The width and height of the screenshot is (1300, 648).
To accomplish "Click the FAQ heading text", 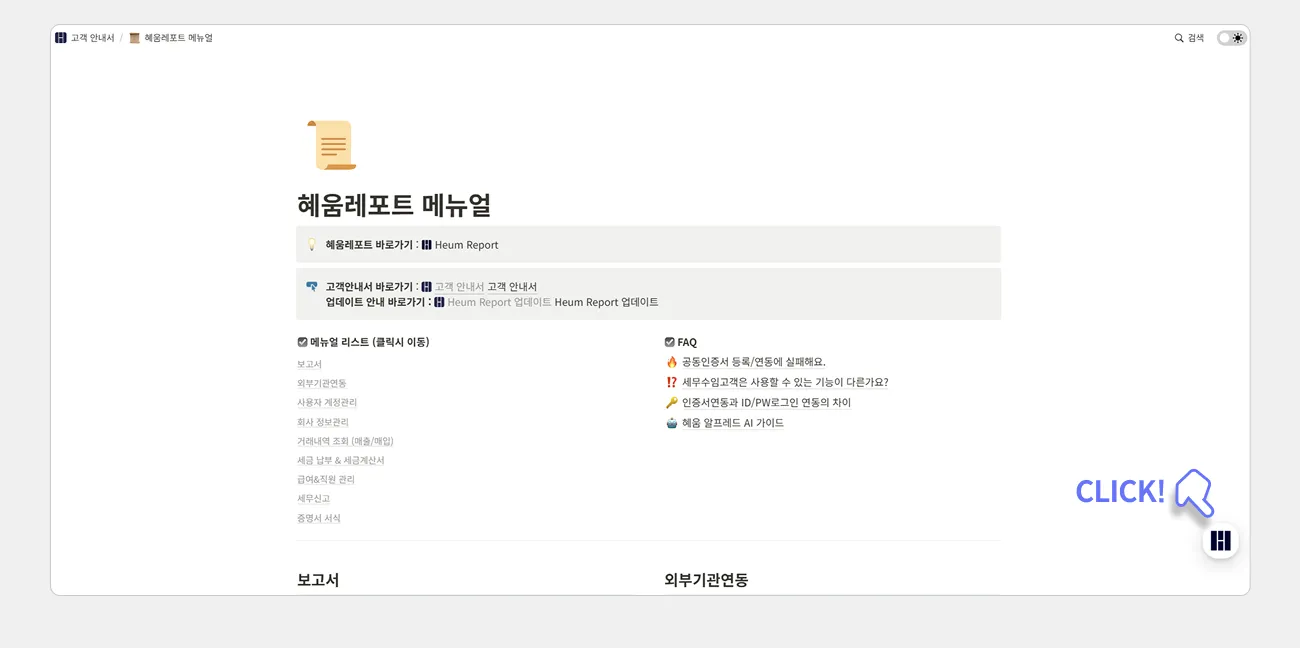I will click(x=687, y=342).
